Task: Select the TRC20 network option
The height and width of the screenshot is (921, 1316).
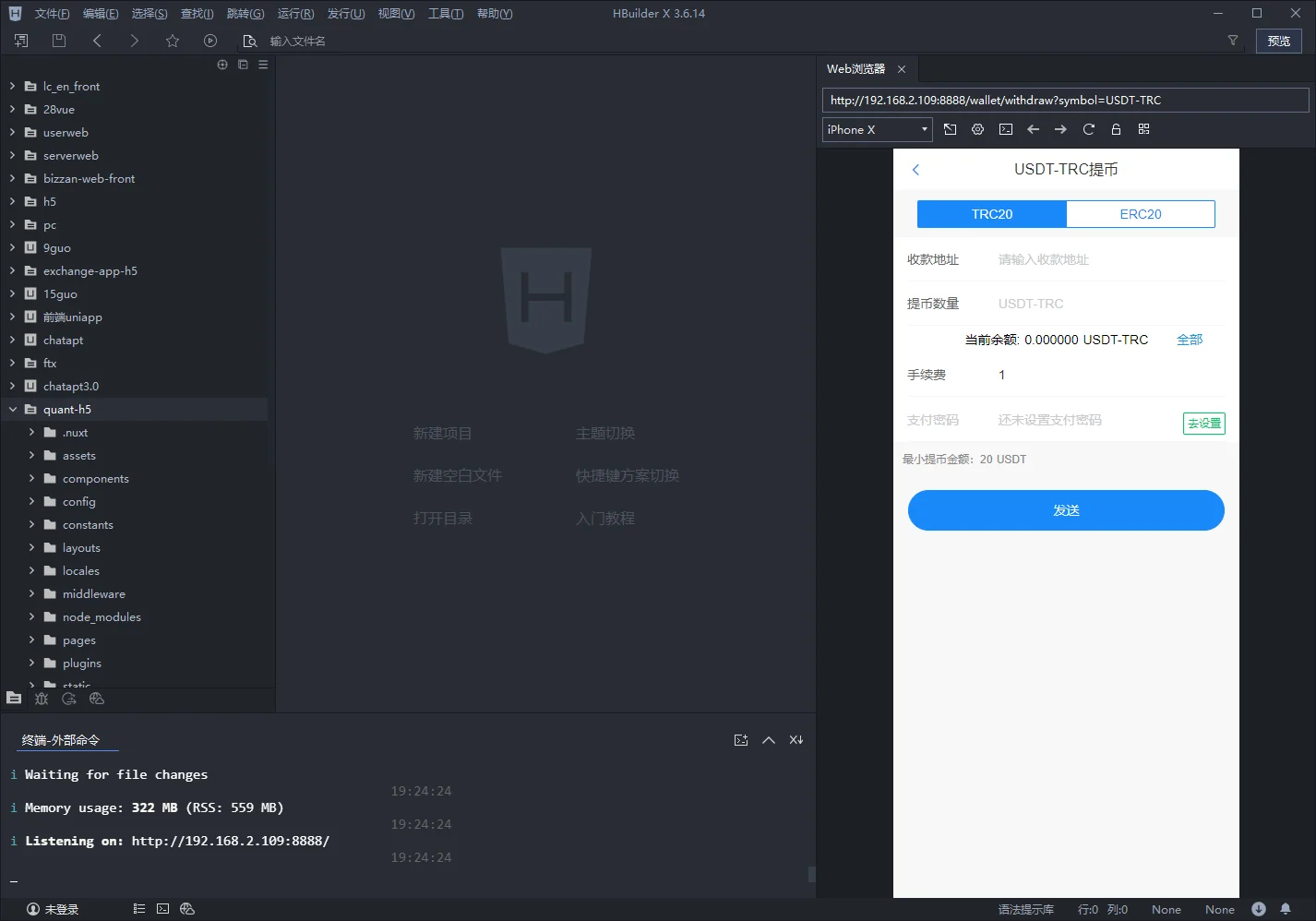Action: 991,214
